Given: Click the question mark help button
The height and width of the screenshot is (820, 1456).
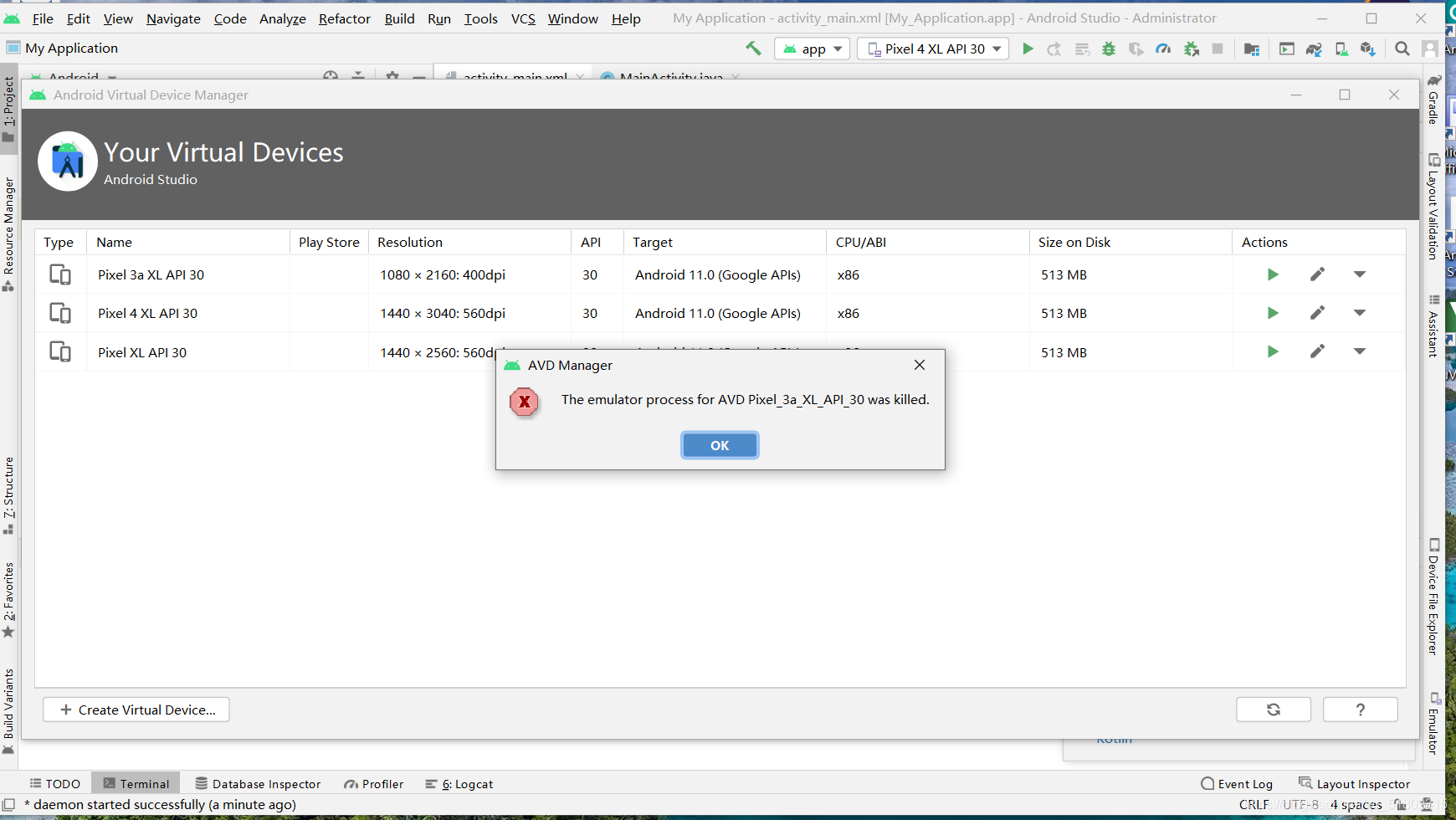Looking at the screenshot, I should (1361, 710).
